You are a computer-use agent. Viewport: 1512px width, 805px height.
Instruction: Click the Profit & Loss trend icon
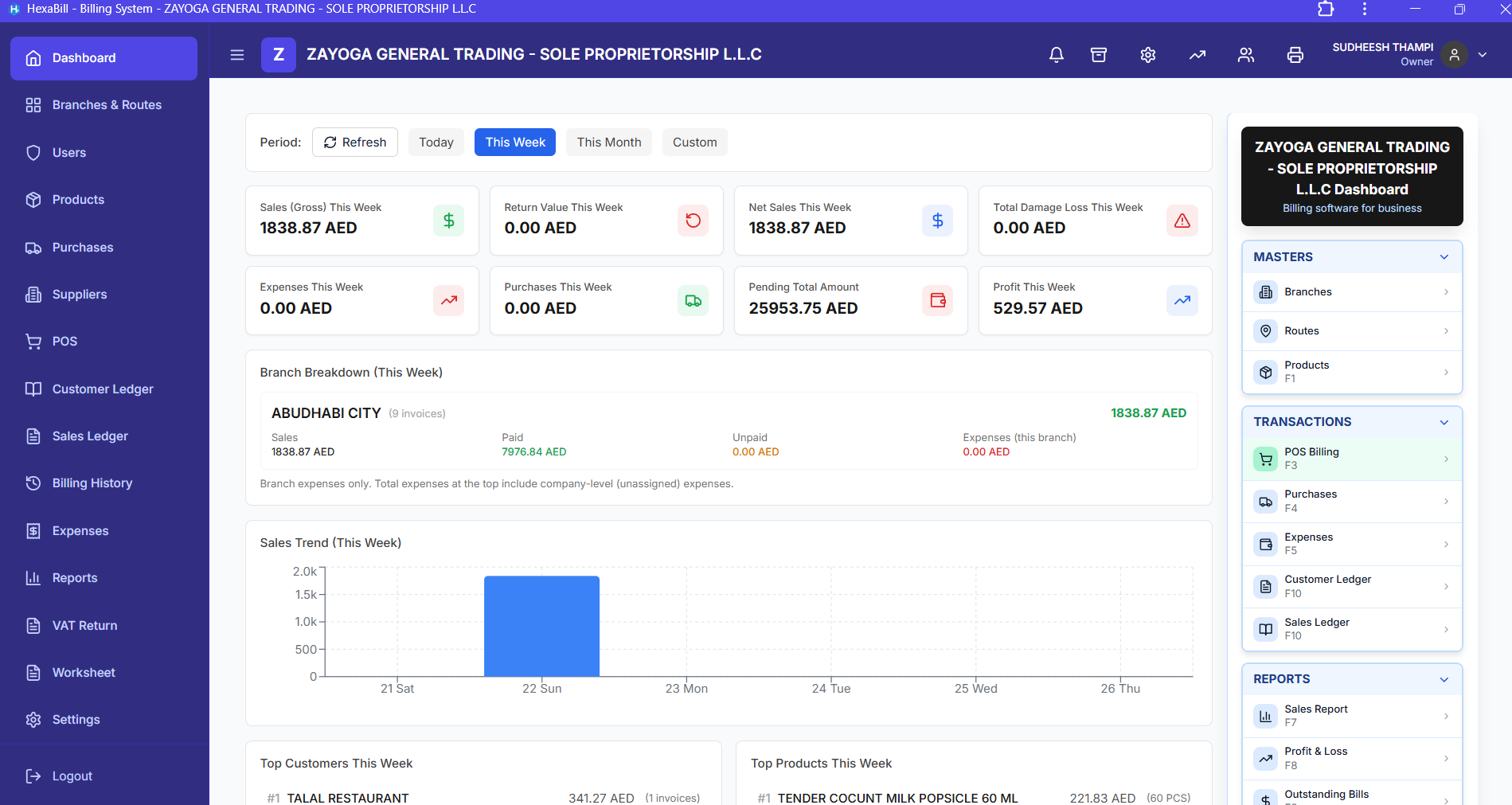(1265, 758)
